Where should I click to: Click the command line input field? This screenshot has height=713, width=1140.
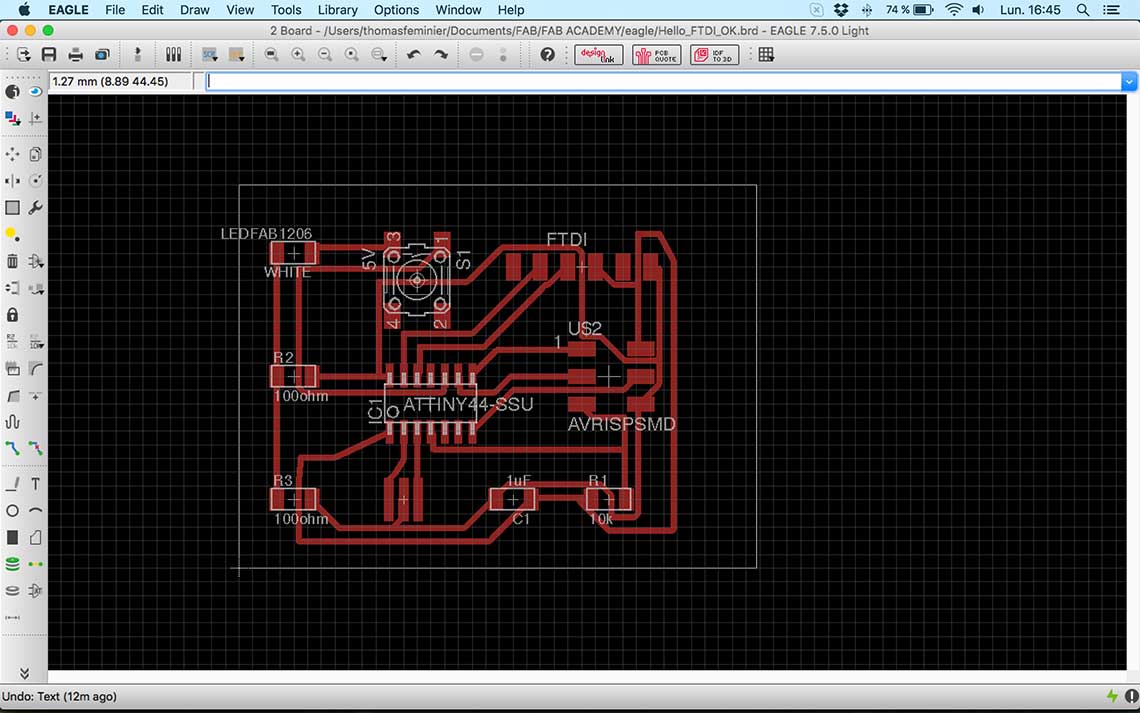(663, 81)
